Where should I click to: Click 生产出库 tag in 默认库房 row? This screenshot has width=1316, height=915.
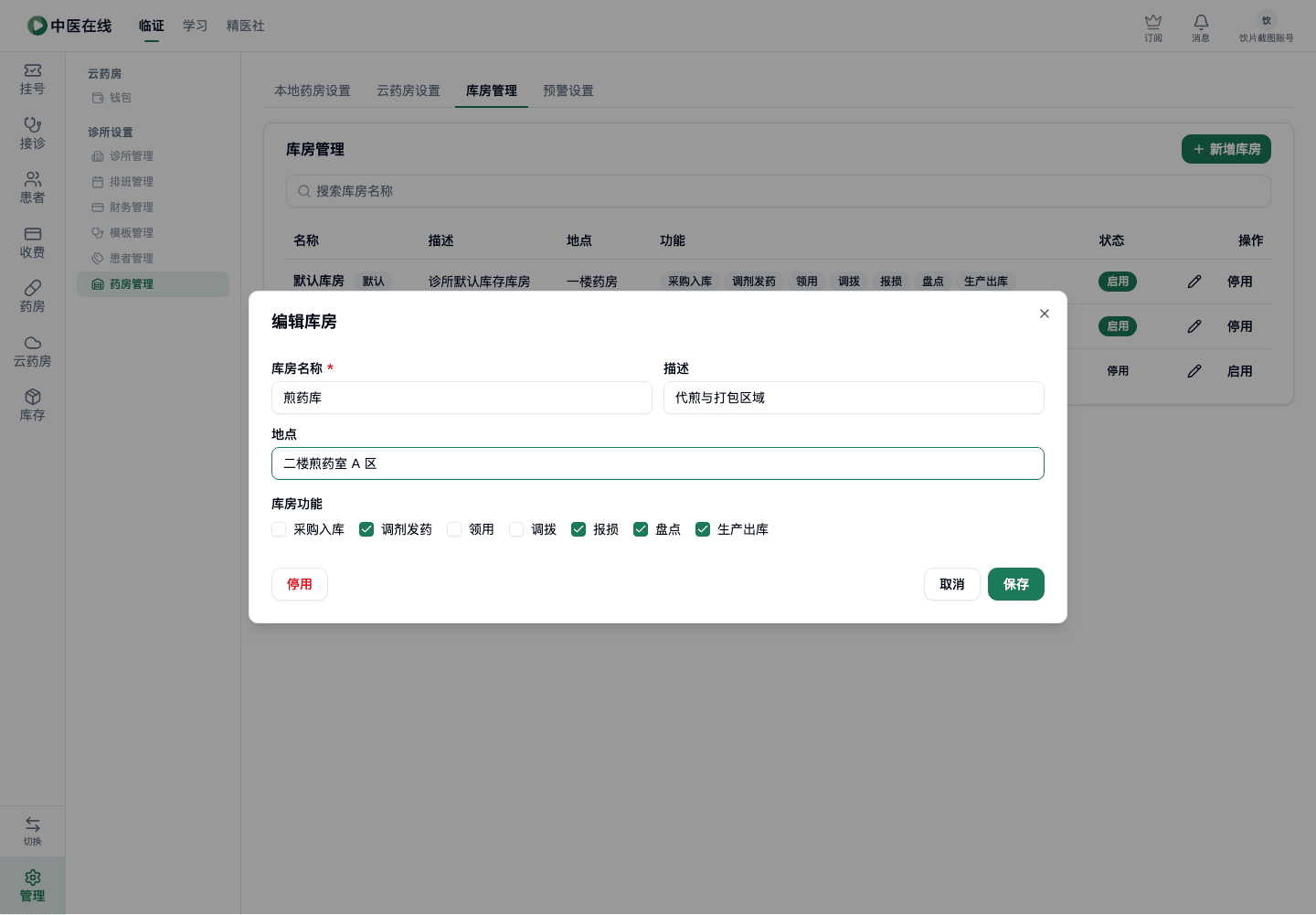pos(986,282)
